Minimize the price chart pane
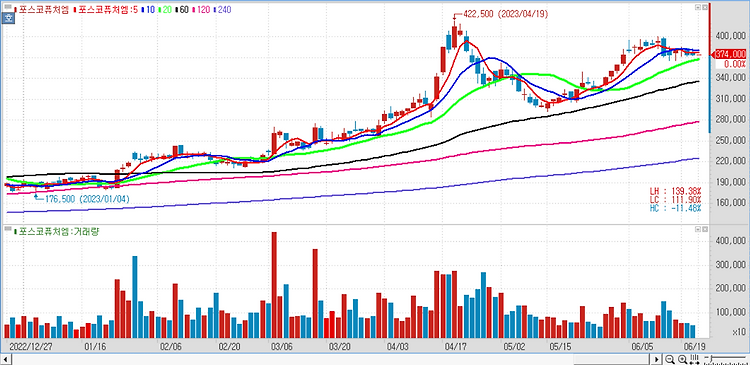750x365 pixels. (698, 7)
